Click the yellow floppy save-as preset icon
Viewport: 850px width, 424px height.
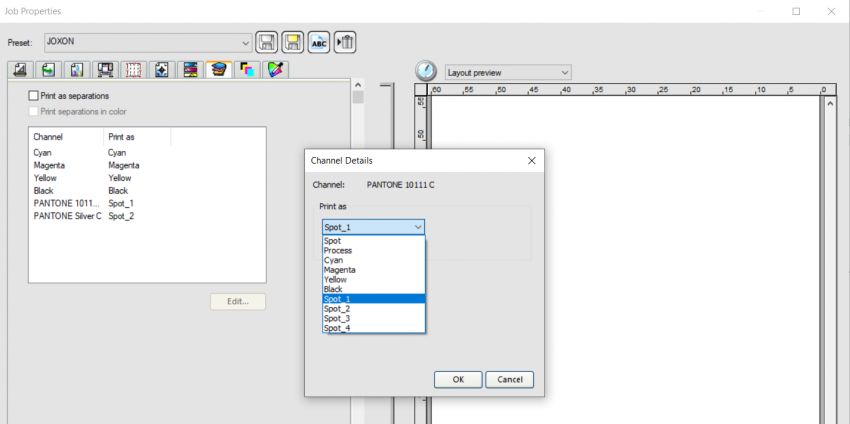(293, 42)
